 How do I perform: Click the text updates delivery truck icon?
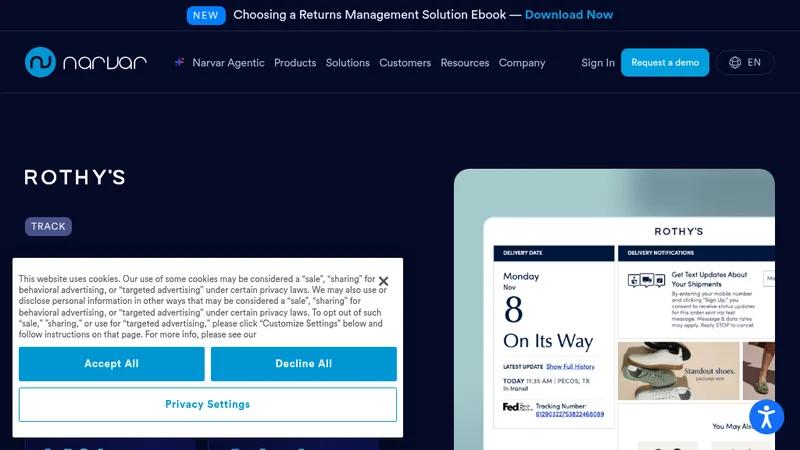(x=646, y=280)
